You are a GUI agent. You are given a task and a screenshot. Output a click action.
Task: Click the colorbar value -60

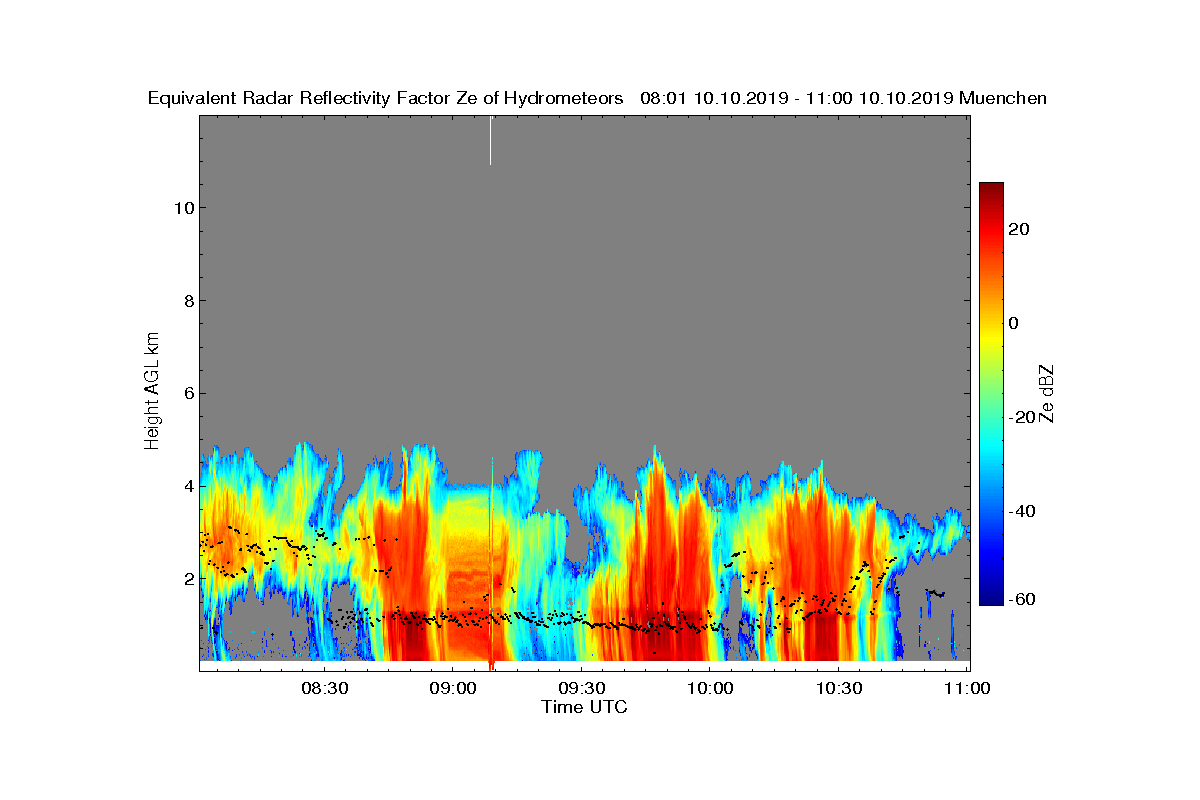click(1023, 599)
